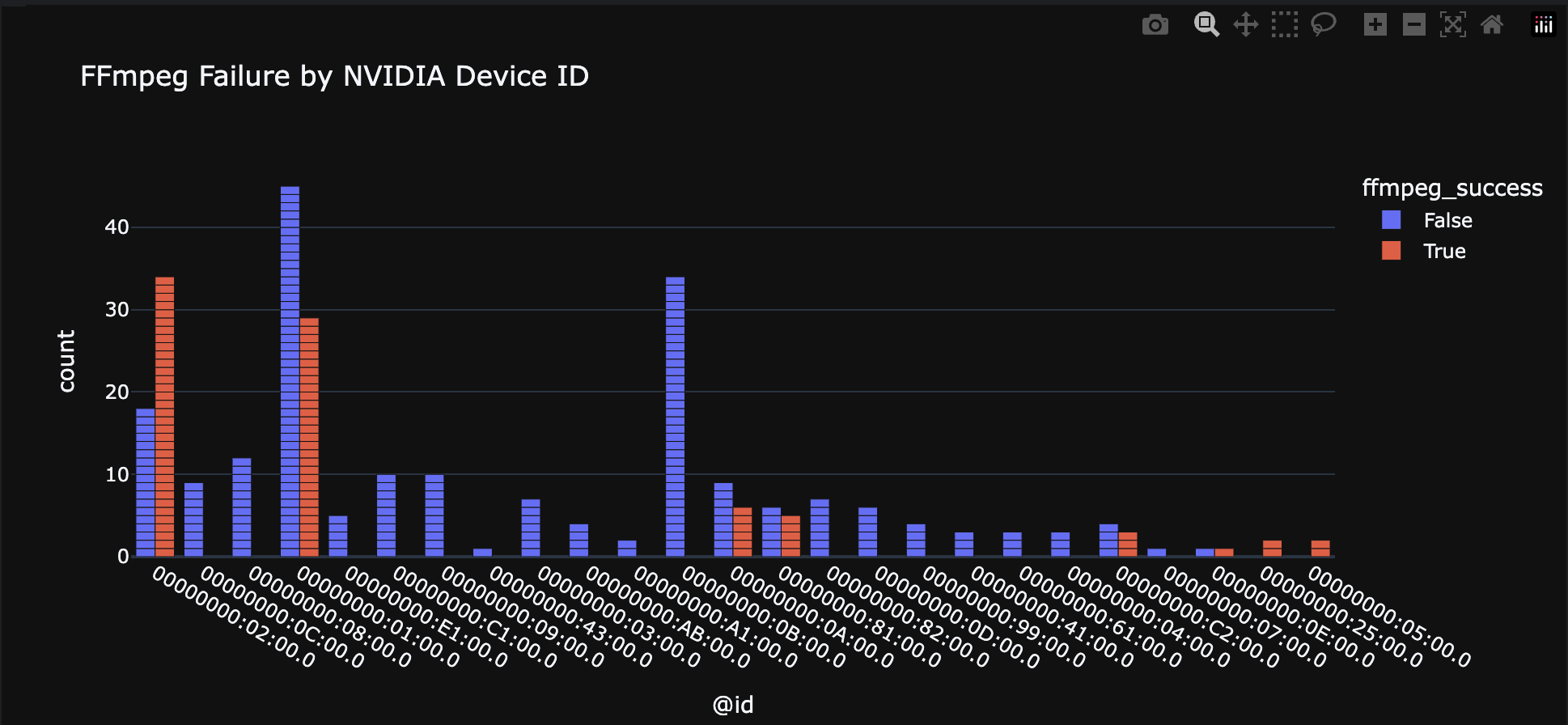Open the Plotly logo link in modebar
1568x725 pixels.
[1544, 25]
